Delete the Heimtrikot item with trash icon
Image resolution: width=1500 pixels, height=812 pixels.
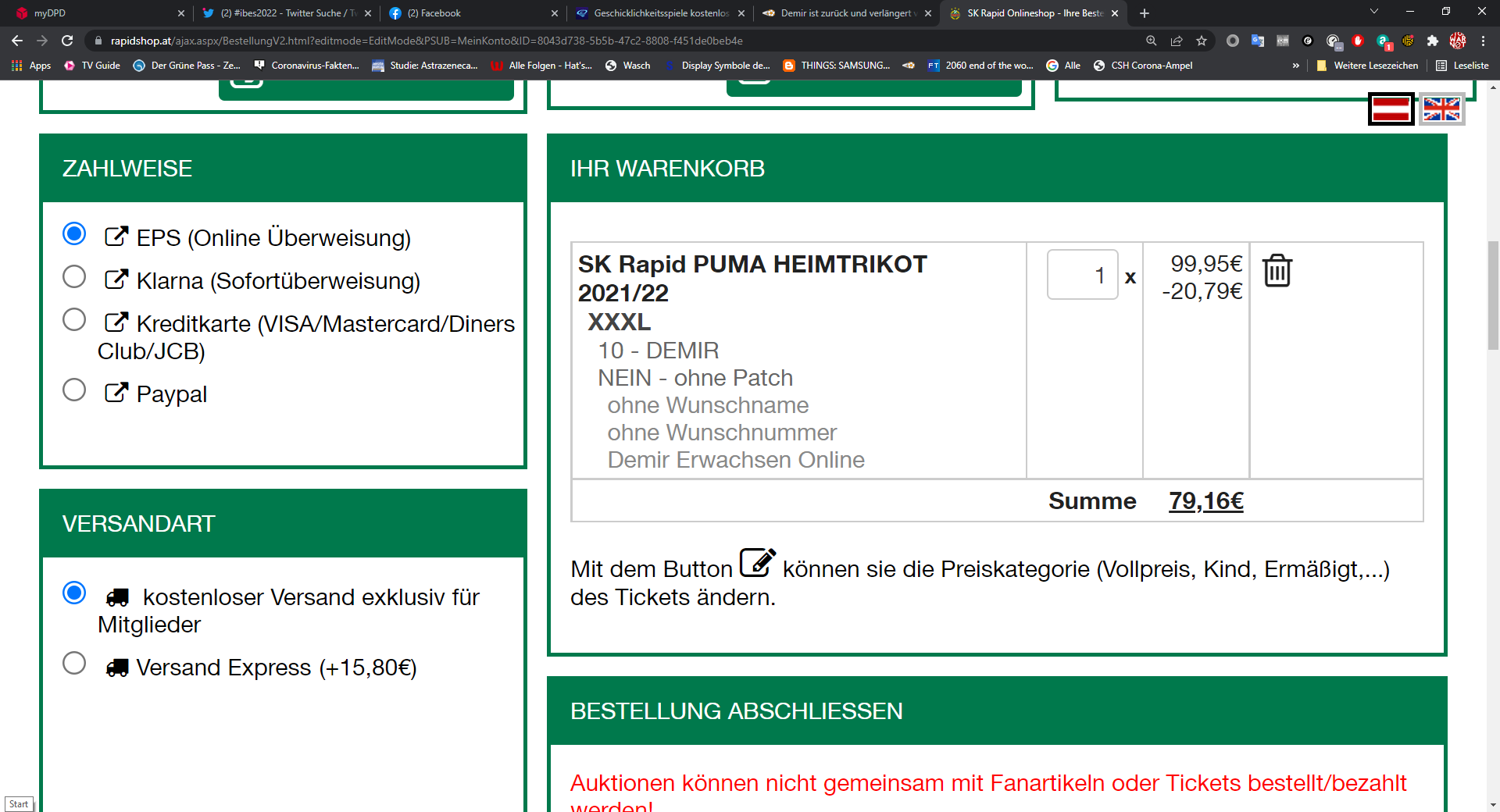tap(1277, 271)
